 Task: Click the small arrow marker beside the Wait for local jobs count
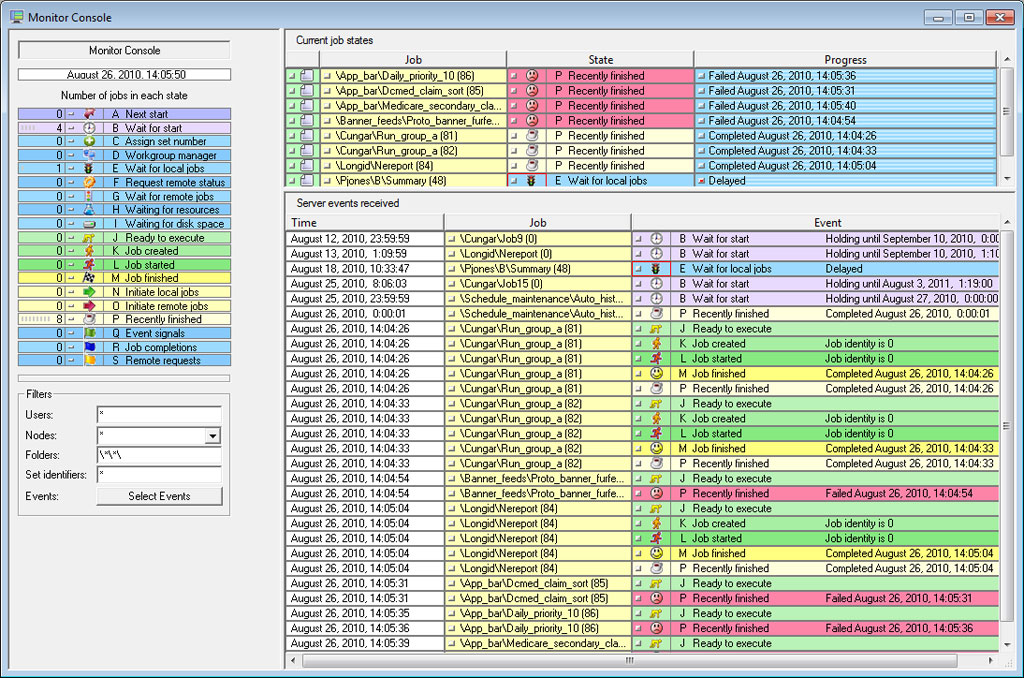[x=71, y=169]
